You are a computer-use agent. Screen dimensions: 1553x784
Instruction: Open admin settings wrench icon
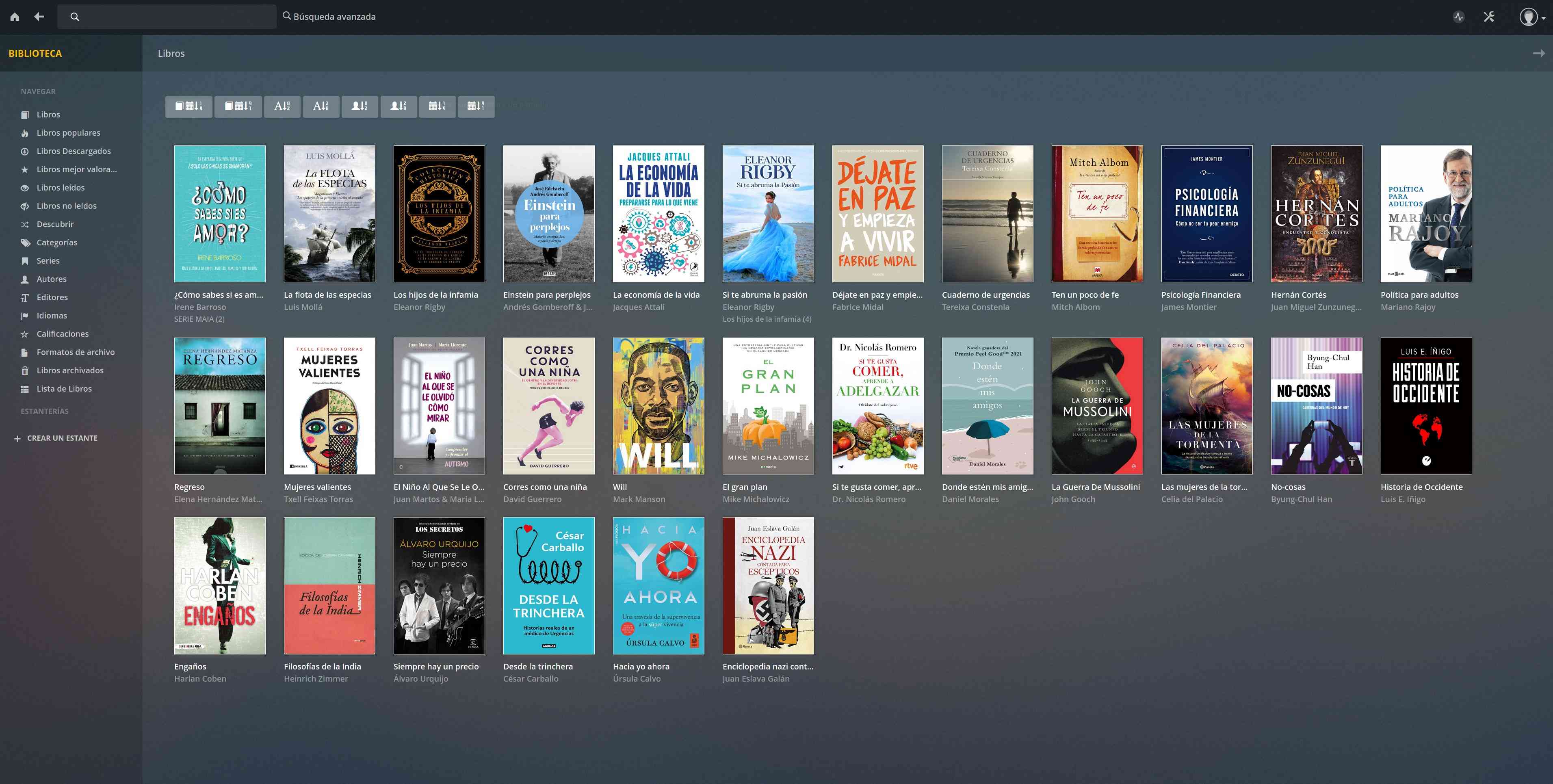coord(1488,17)
